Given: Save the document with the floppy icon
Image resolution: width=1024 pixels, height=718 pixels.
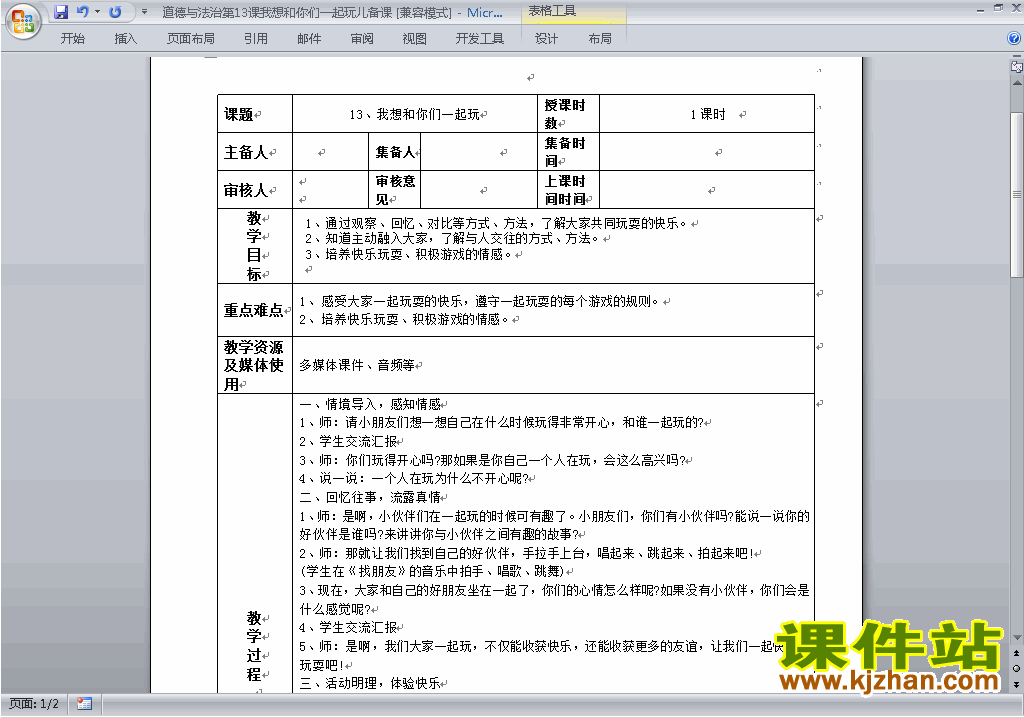Looking at the screenshot, I should 61,12.
